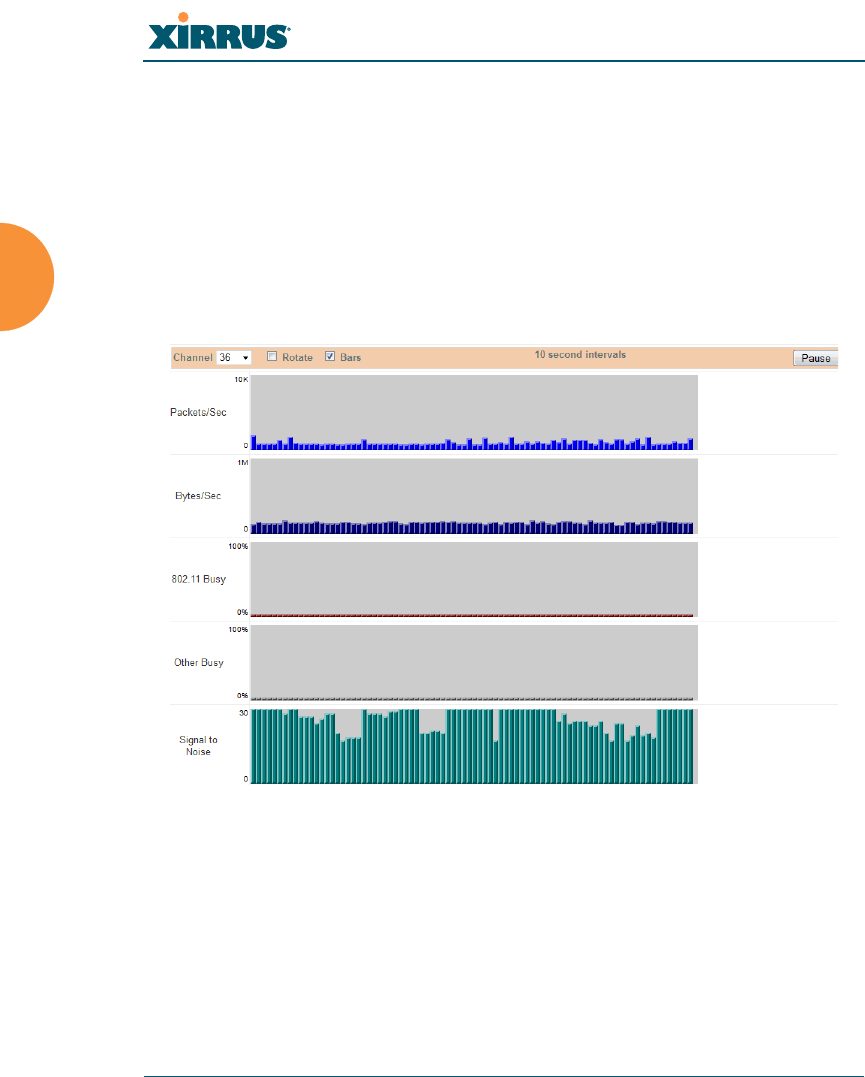Image resolution: width=865 pixels, height=1077 pixels.
Task: Click the 1M axis value on Bytes/Sec
Action: click(243, 462)
